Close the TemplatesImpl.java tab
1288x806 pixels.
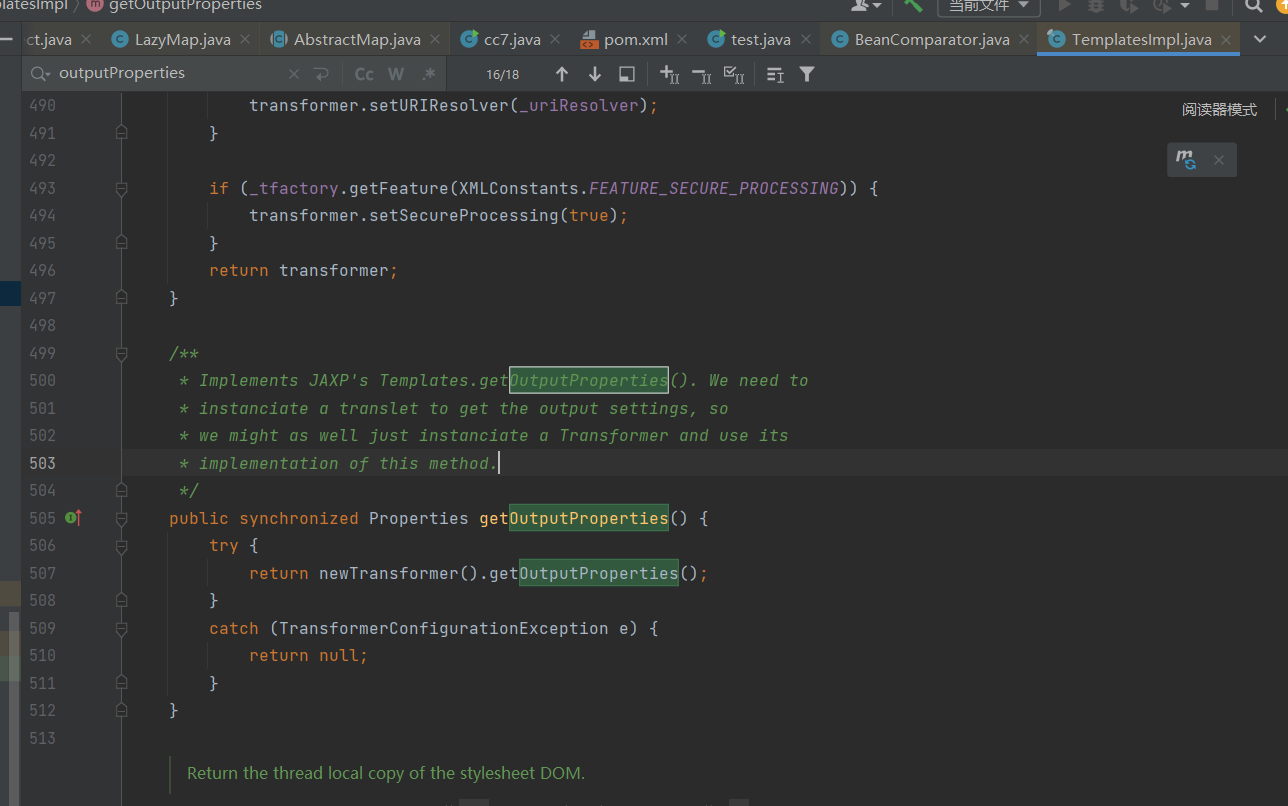click(1226, 40)
